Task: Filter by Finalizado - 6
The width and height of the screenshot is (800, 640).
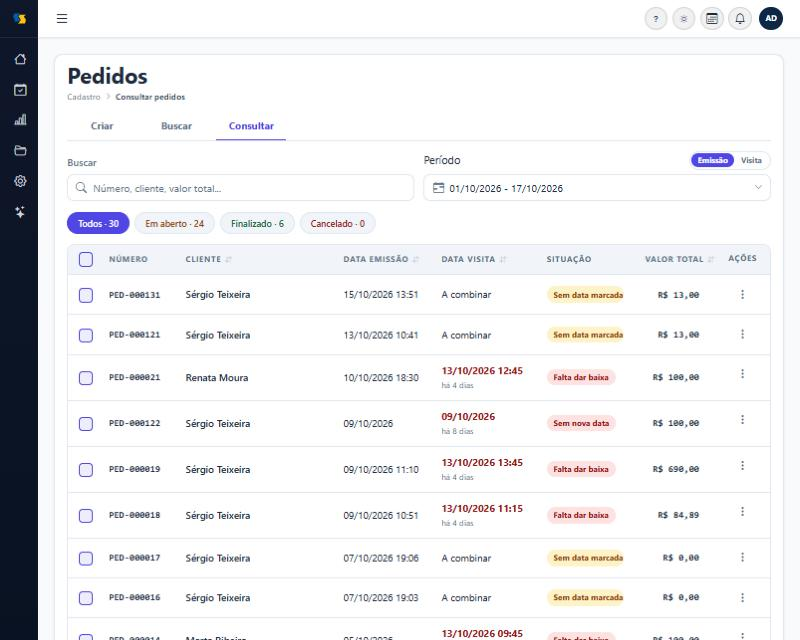Action: coord(257,224)
